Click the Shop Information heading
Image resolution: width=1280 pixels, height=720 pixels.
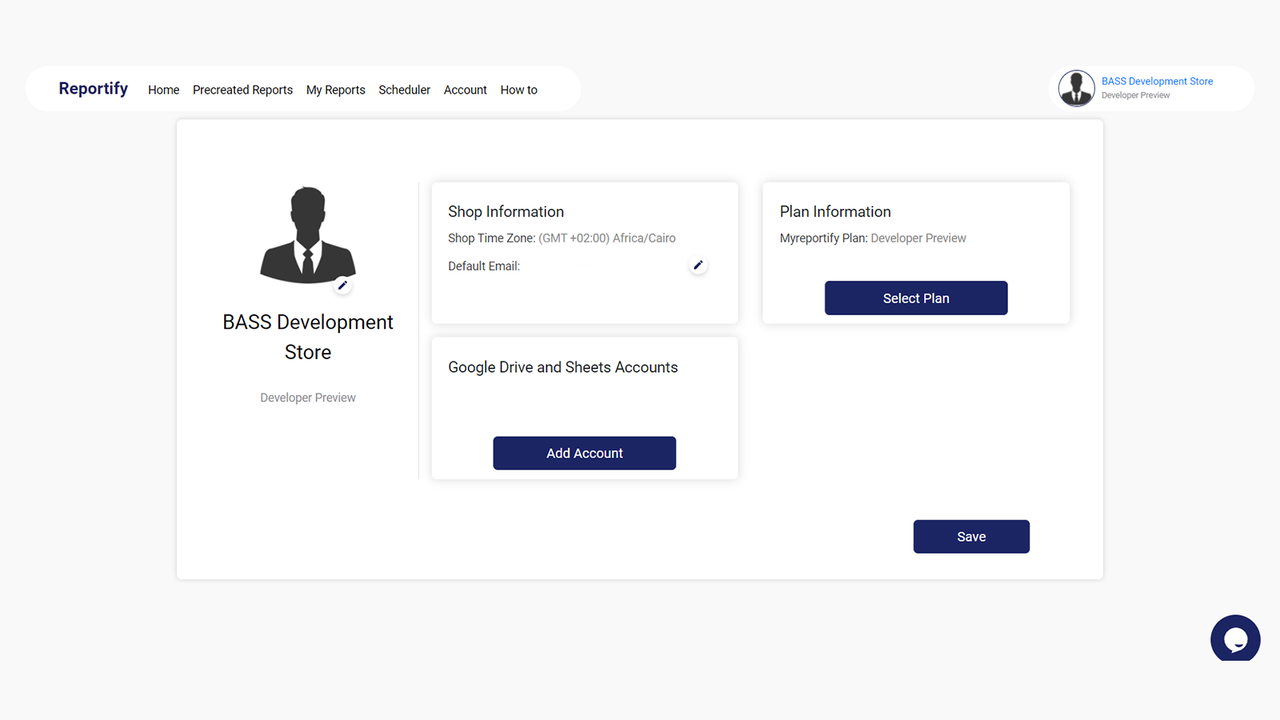[x=506, y=211]
